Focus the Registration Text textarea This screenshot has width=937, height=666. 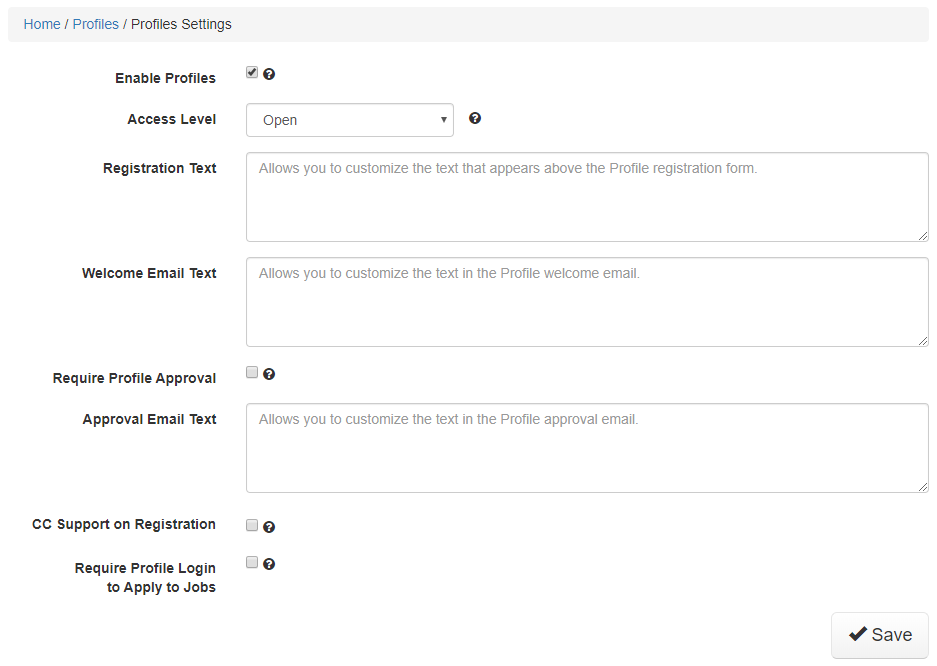click(x=587, y=197)
